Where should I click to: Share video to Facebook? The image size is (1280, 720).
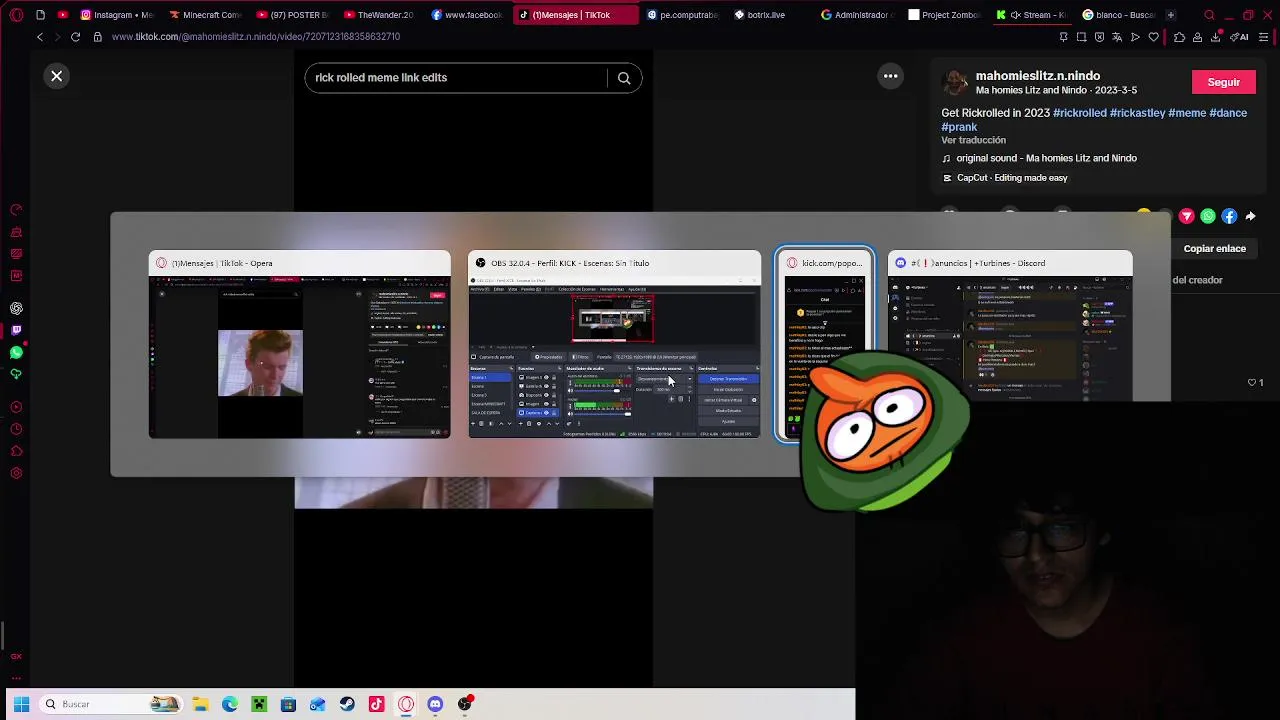tap(1229, 216)
